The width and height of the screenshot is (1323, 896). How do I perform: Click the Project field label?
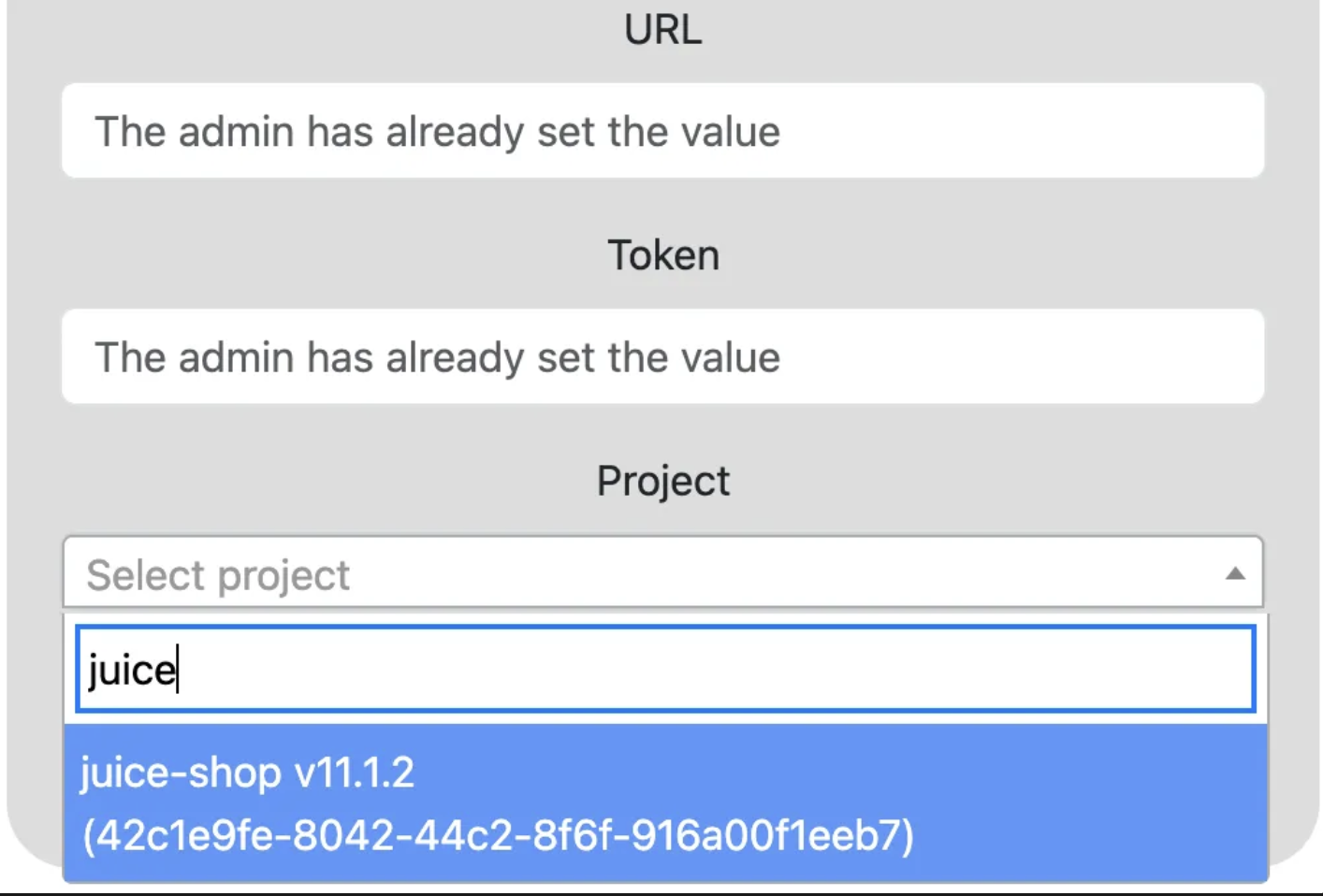[662, 482]
